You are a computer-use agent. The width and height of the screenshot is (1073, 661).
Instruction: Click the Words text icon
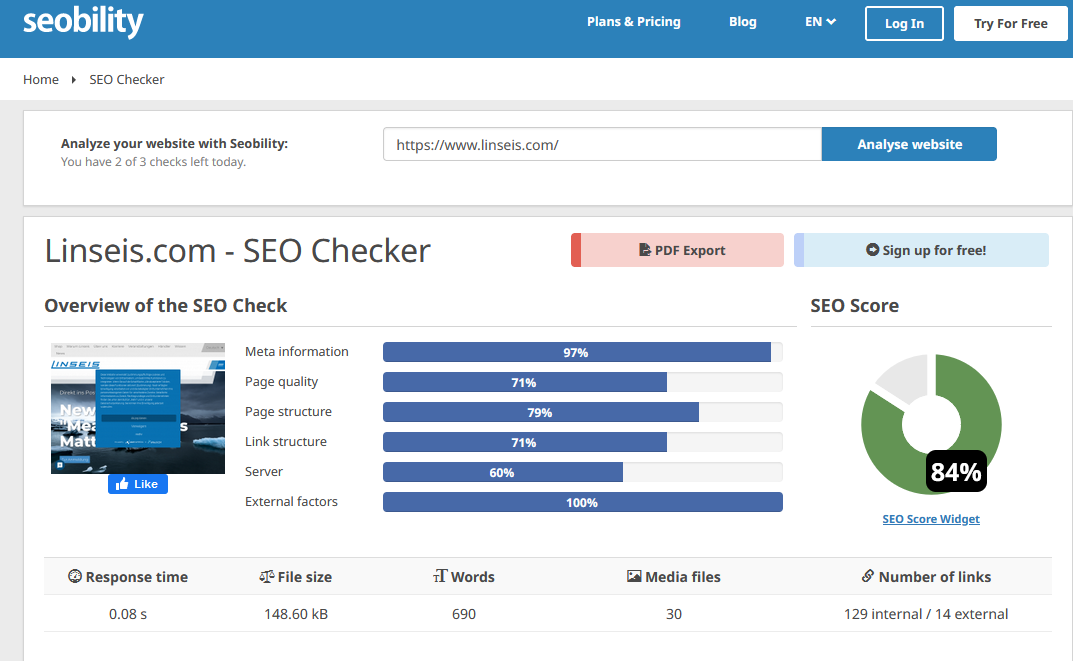pos(440,576)
